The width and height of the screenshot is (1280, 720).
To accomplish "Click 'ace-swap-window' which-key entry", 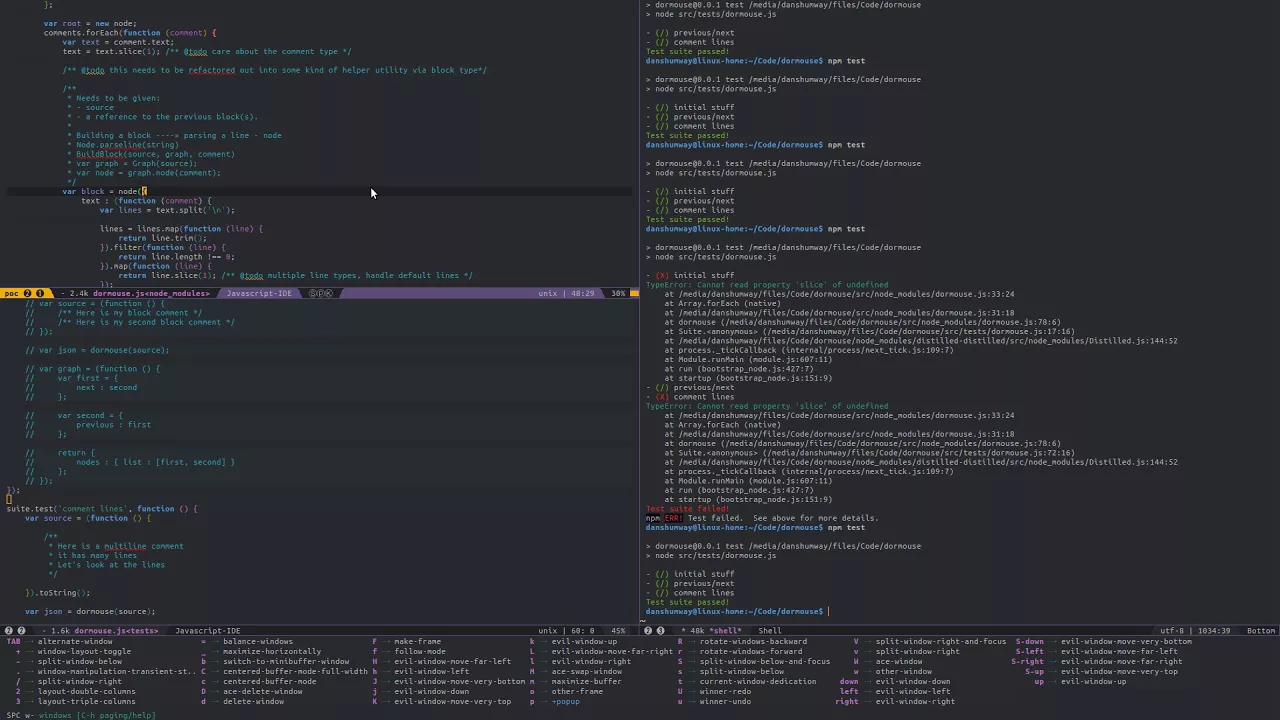I will pos(586,671).
